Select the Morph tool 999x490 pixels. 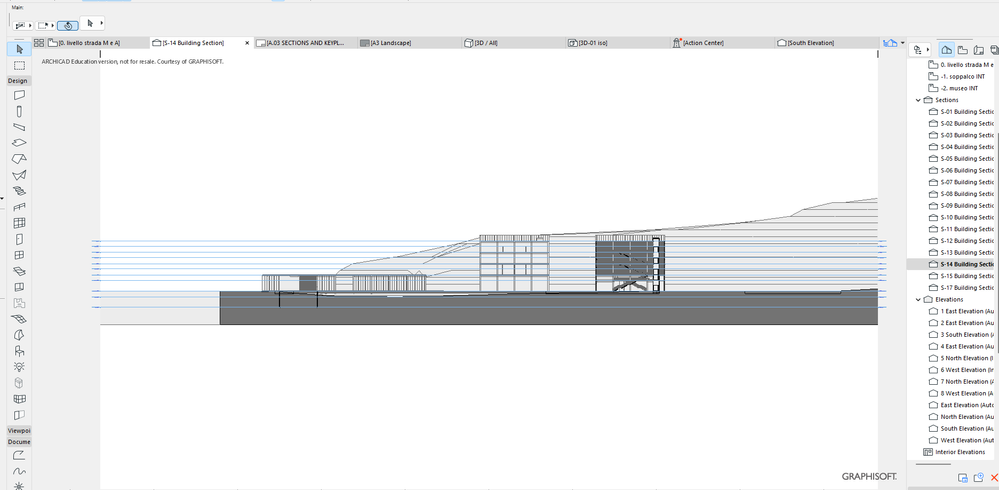click(x=19, y=335)
